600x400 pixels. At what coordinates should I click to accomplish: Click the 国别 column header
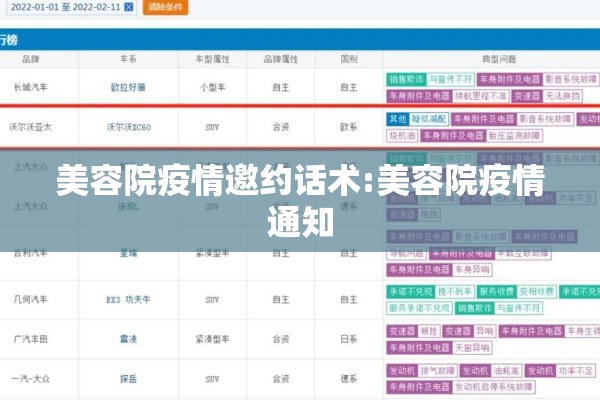(349, 59)
